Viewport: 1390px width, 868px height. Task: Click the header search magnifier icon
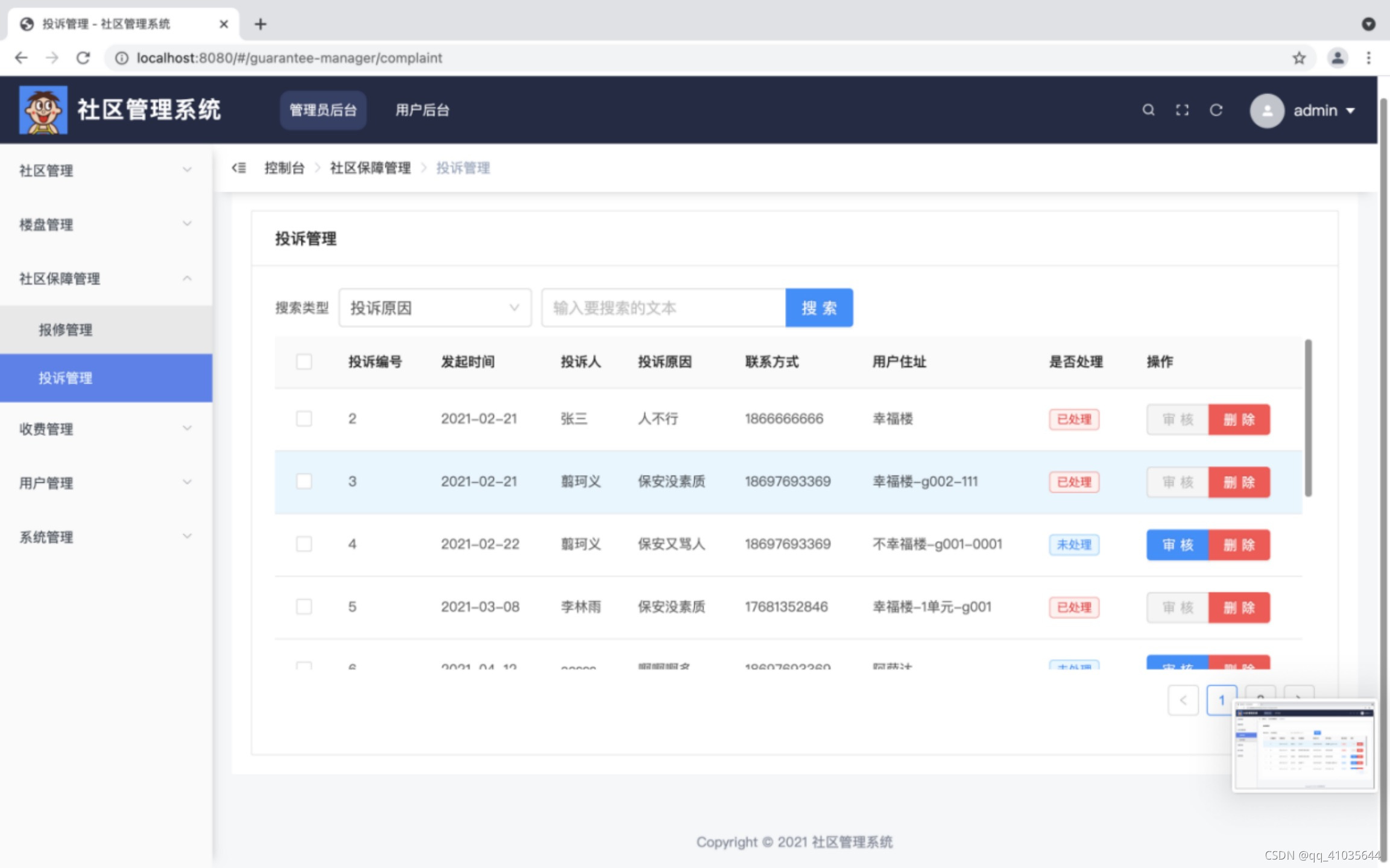1148,110
